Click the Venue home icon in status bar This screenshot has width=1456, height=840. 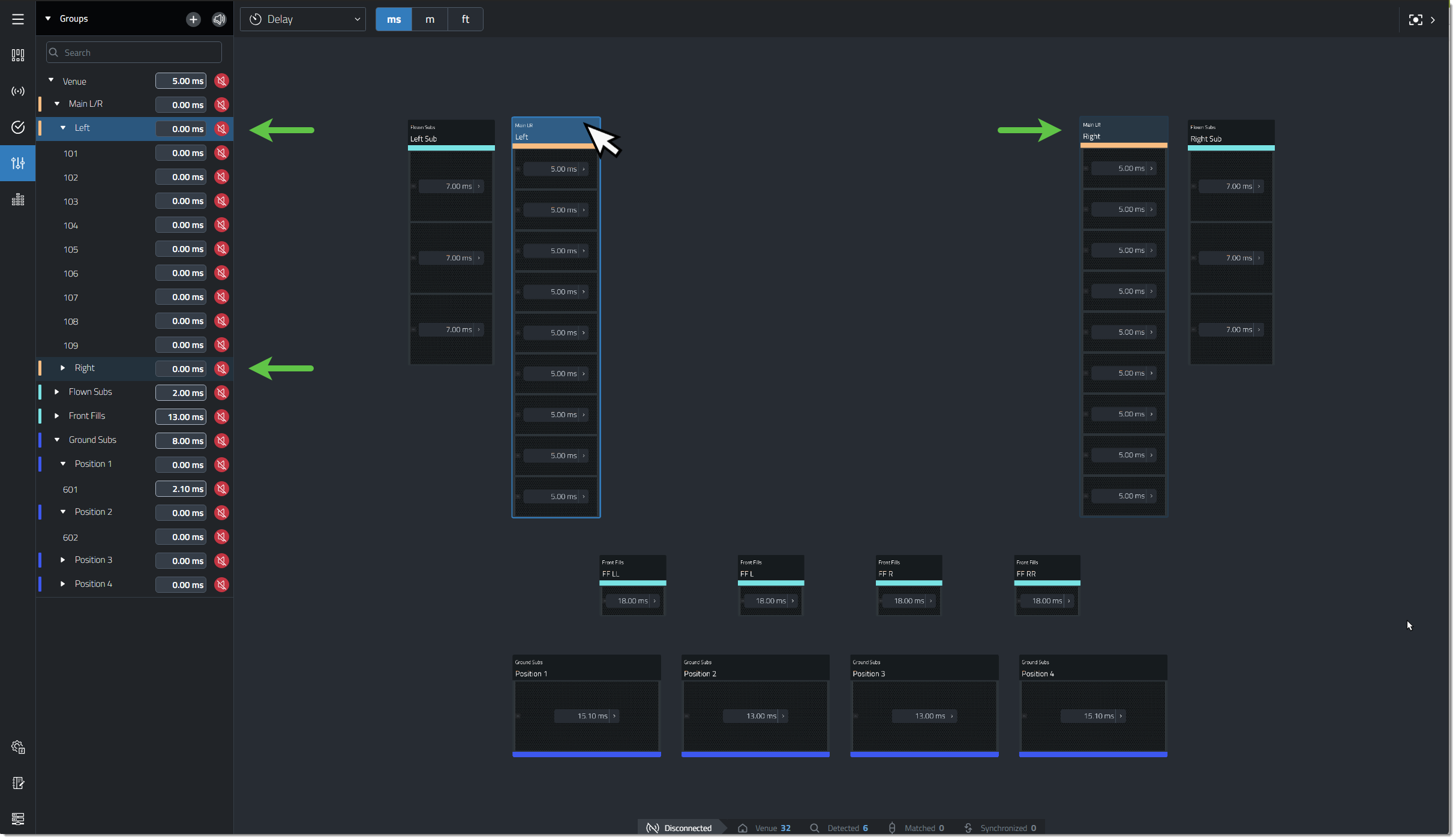click(743, 828)
